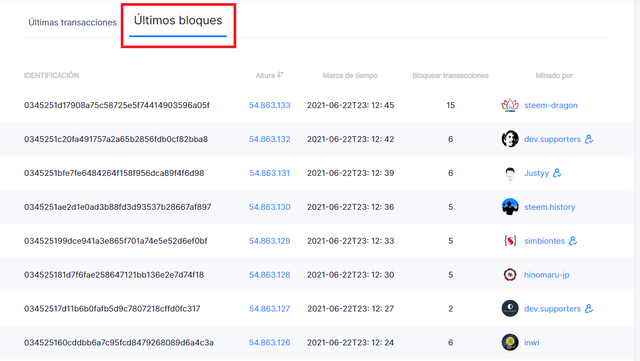Click block ID 034525160cddbb6a7c95fcd8479268089d6a4c3a

[119, 343]
